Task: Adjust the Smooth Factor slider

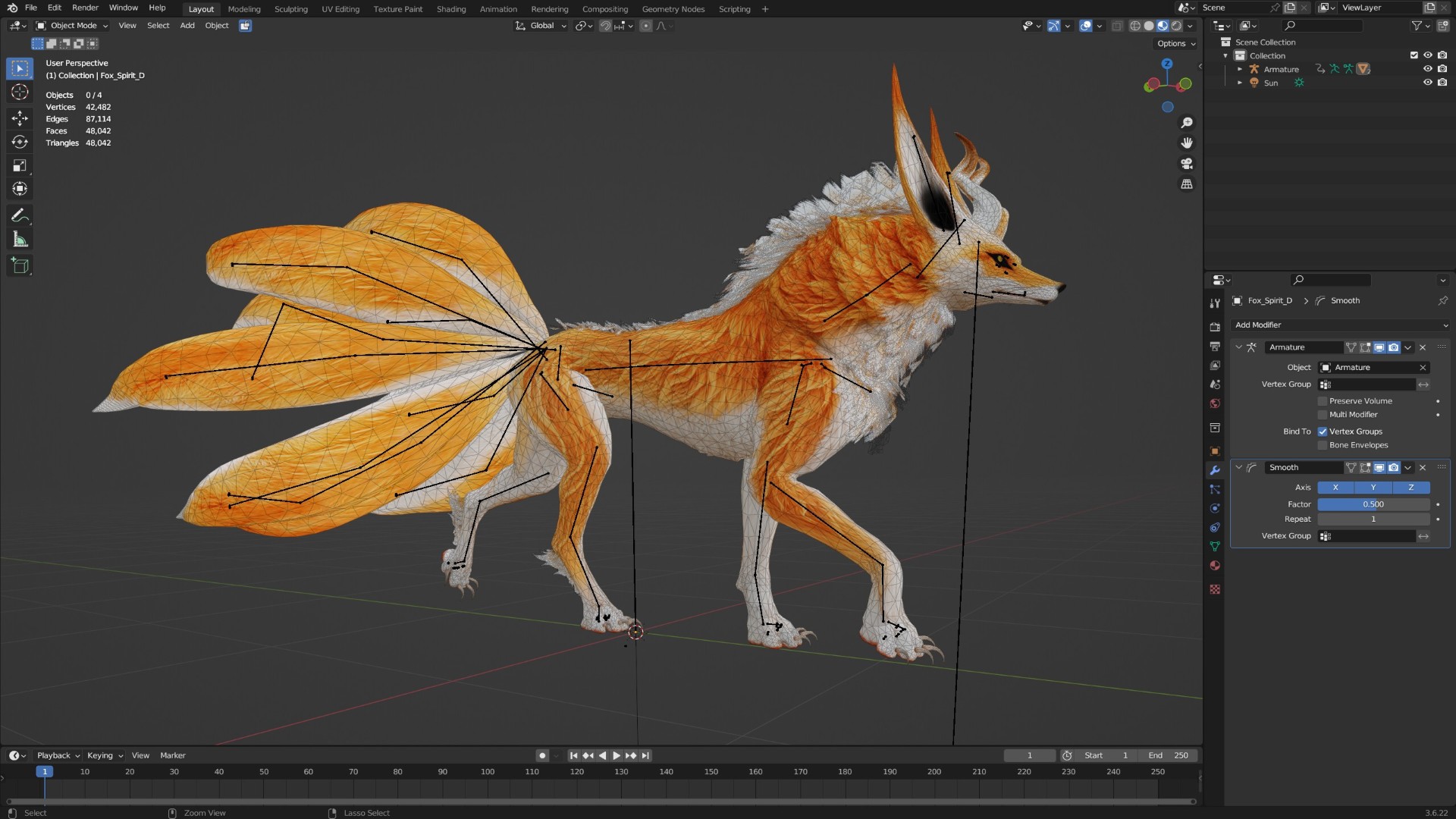Action: point(1373,504)
